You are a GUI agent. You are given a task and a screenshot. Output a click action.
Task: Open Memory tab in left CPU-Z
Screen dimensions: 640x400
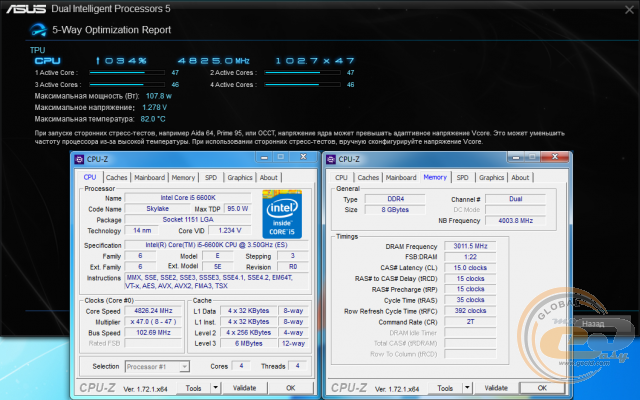pyautogui.click(x=183, y=178)
